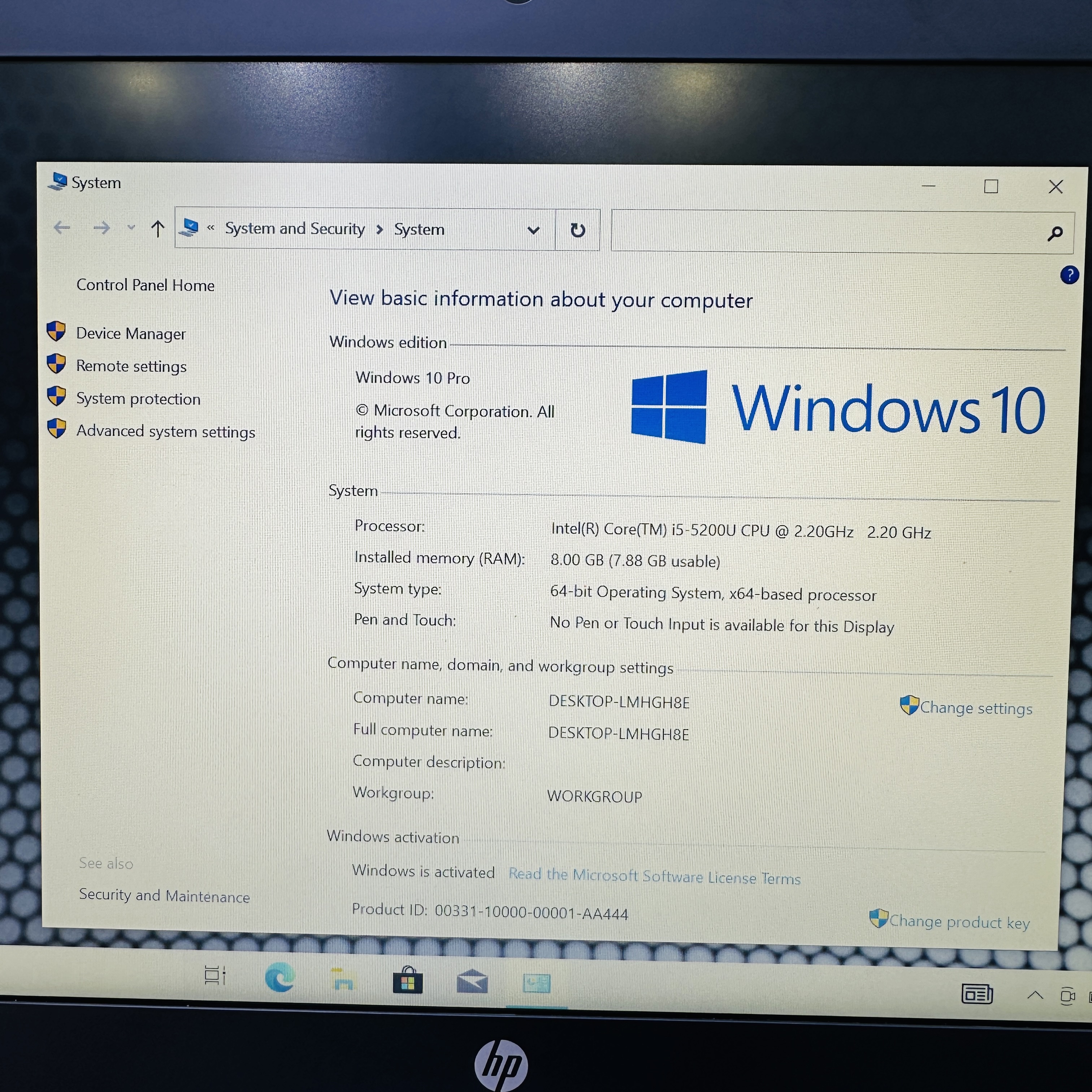This screenshot has width=1092, height=1092.
Task: Click Change settings for computer name
Action: [x=976, y=708]
